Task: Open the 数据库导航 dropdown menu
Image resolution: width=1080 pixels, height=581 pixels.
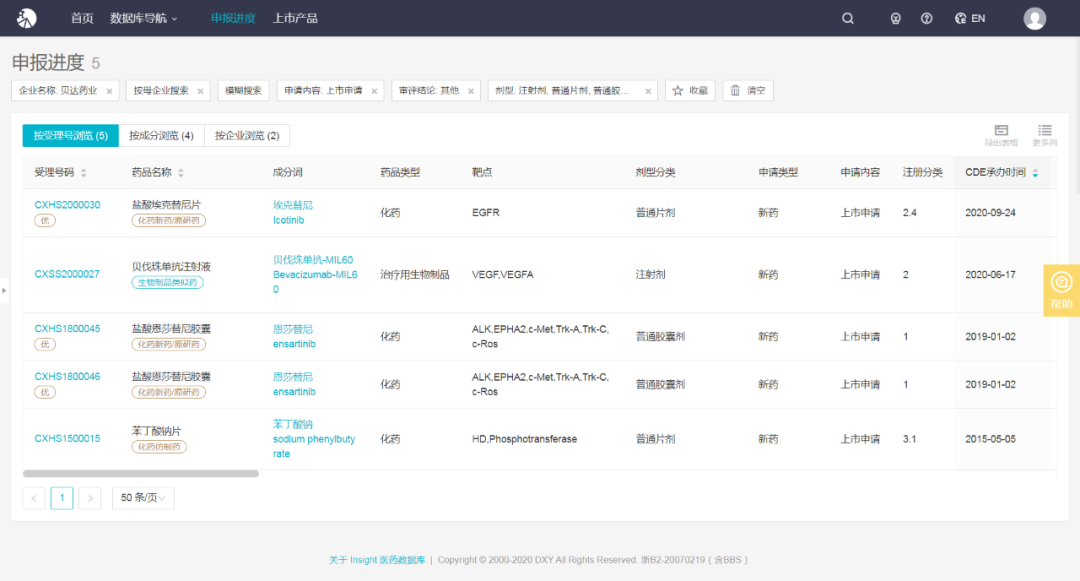Action: [x=143, y=18]
